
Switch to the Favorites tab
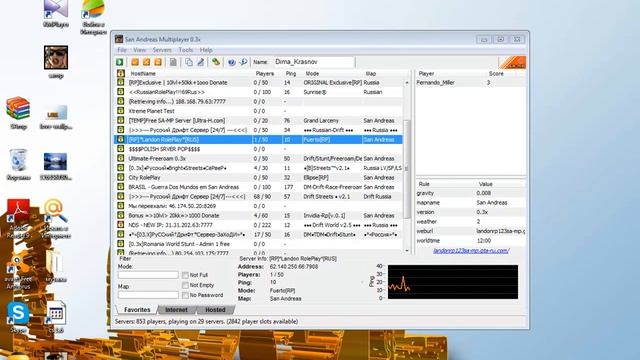137,310
